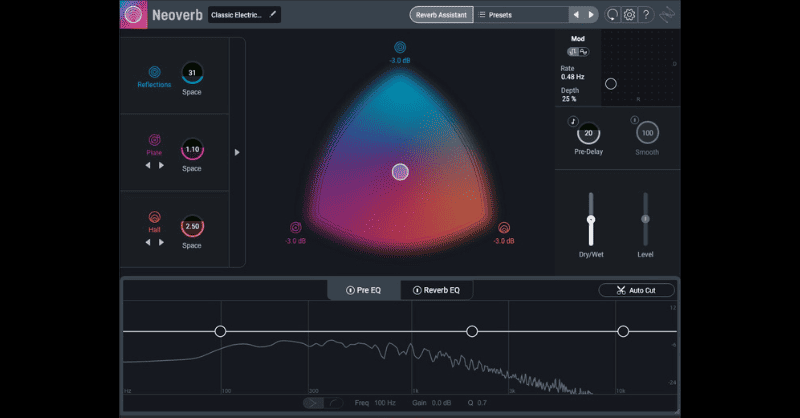This screenshot has width=800, height=418.
Task: Click the Mod Rate value 0.48 Hz
Action: click(572, 77)
